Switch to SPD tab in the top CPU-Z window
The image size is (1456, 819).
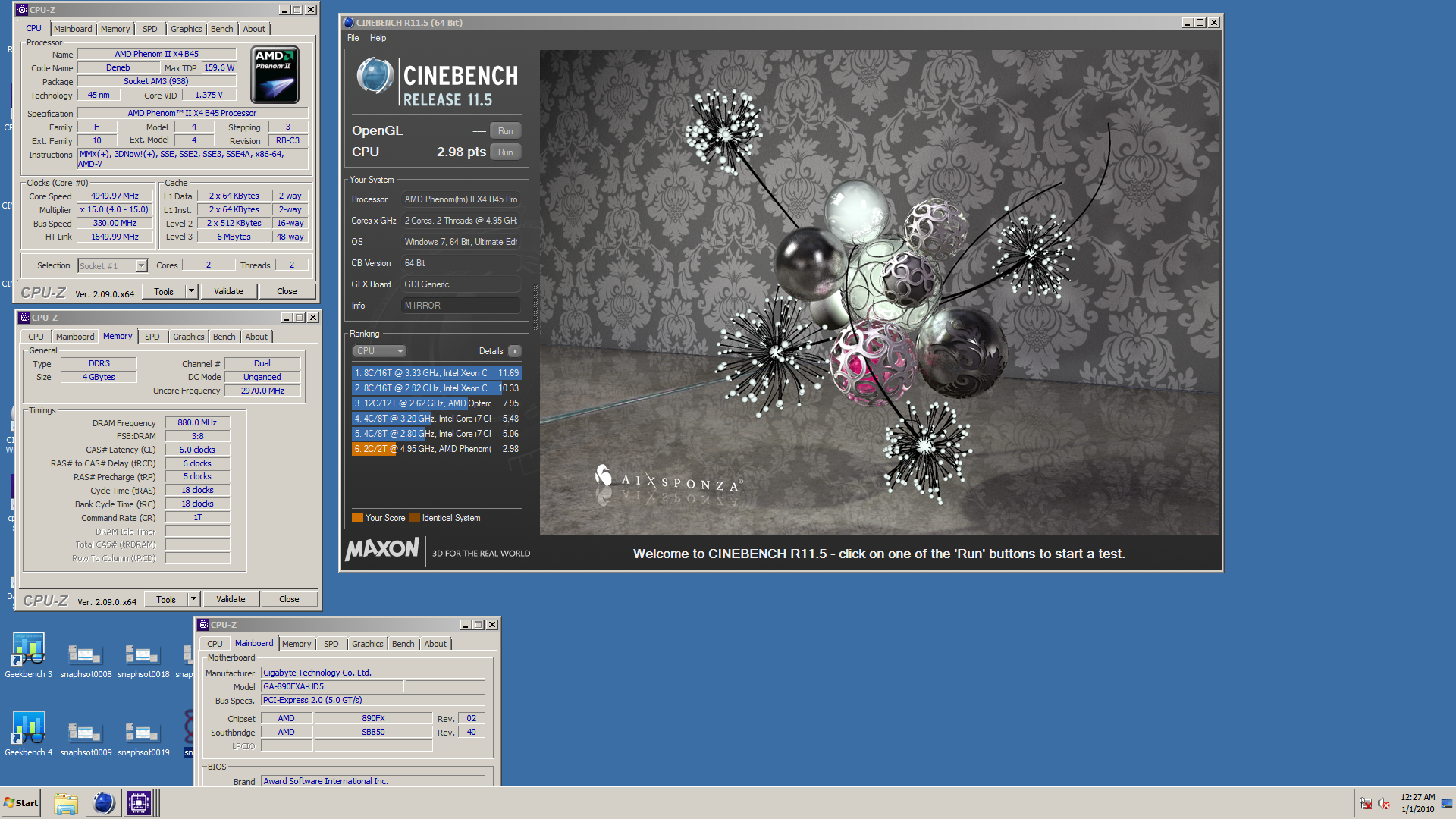pyautogui.click(x=150, y=29)
